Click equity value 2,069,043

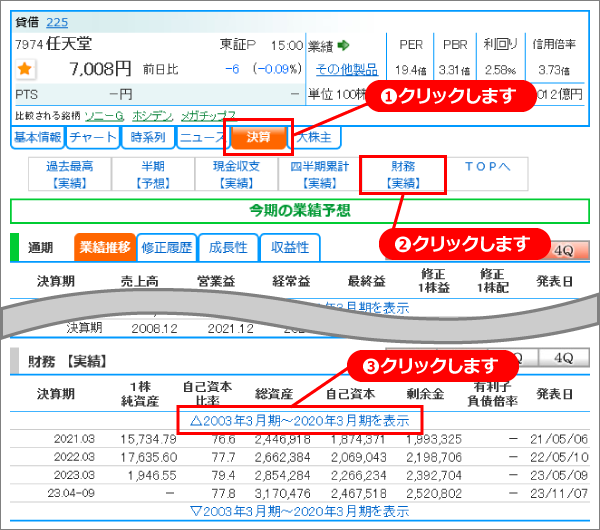(x=359, y=457)
